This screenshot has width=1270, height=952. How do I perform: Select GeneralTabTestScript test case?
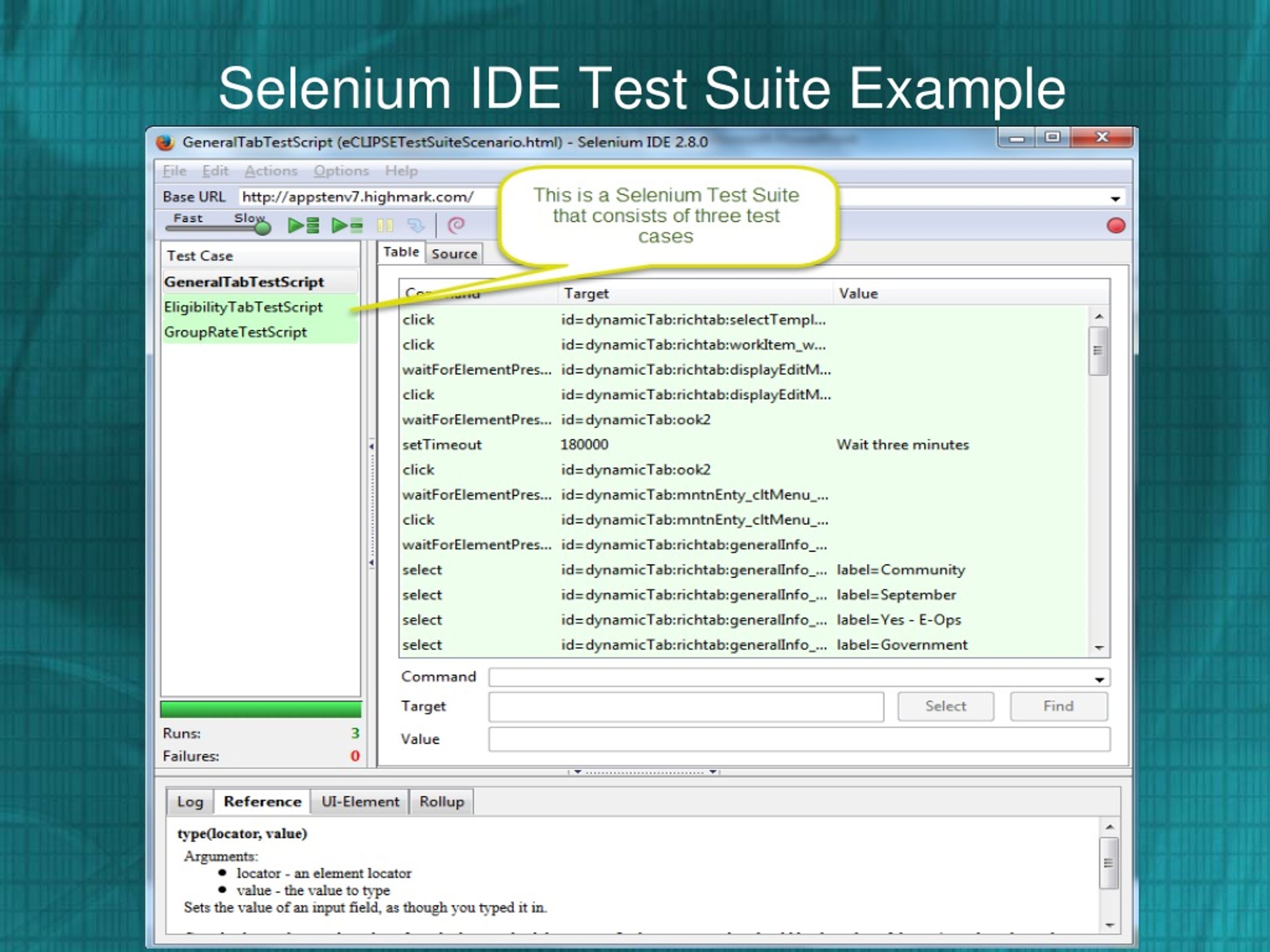[260, 282]
